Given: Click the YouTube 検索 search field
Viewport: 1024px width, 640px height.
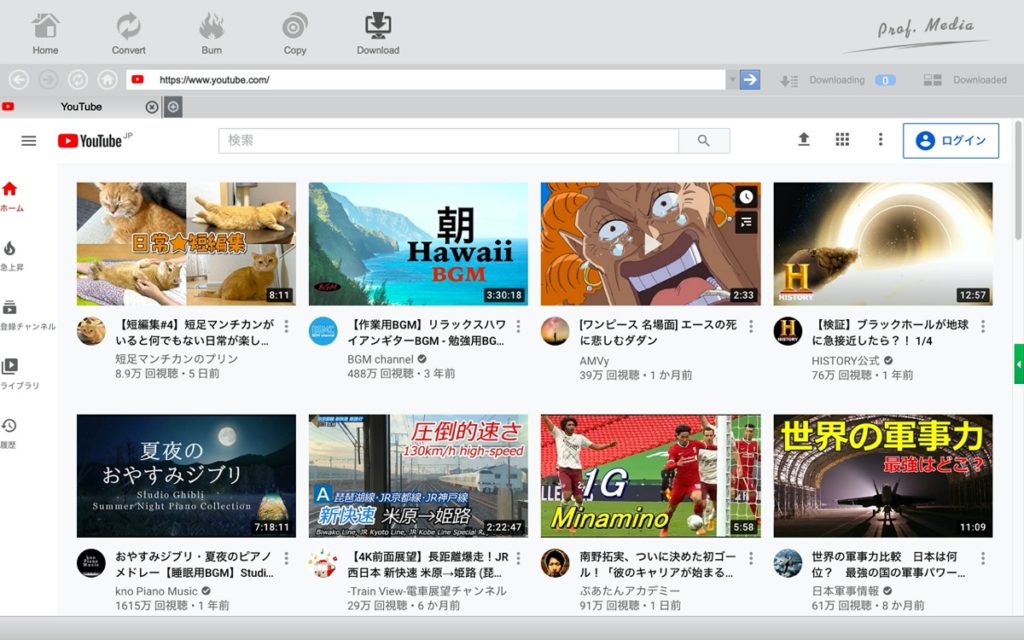Looking at the screenshot, I should [x=448, y=140].
